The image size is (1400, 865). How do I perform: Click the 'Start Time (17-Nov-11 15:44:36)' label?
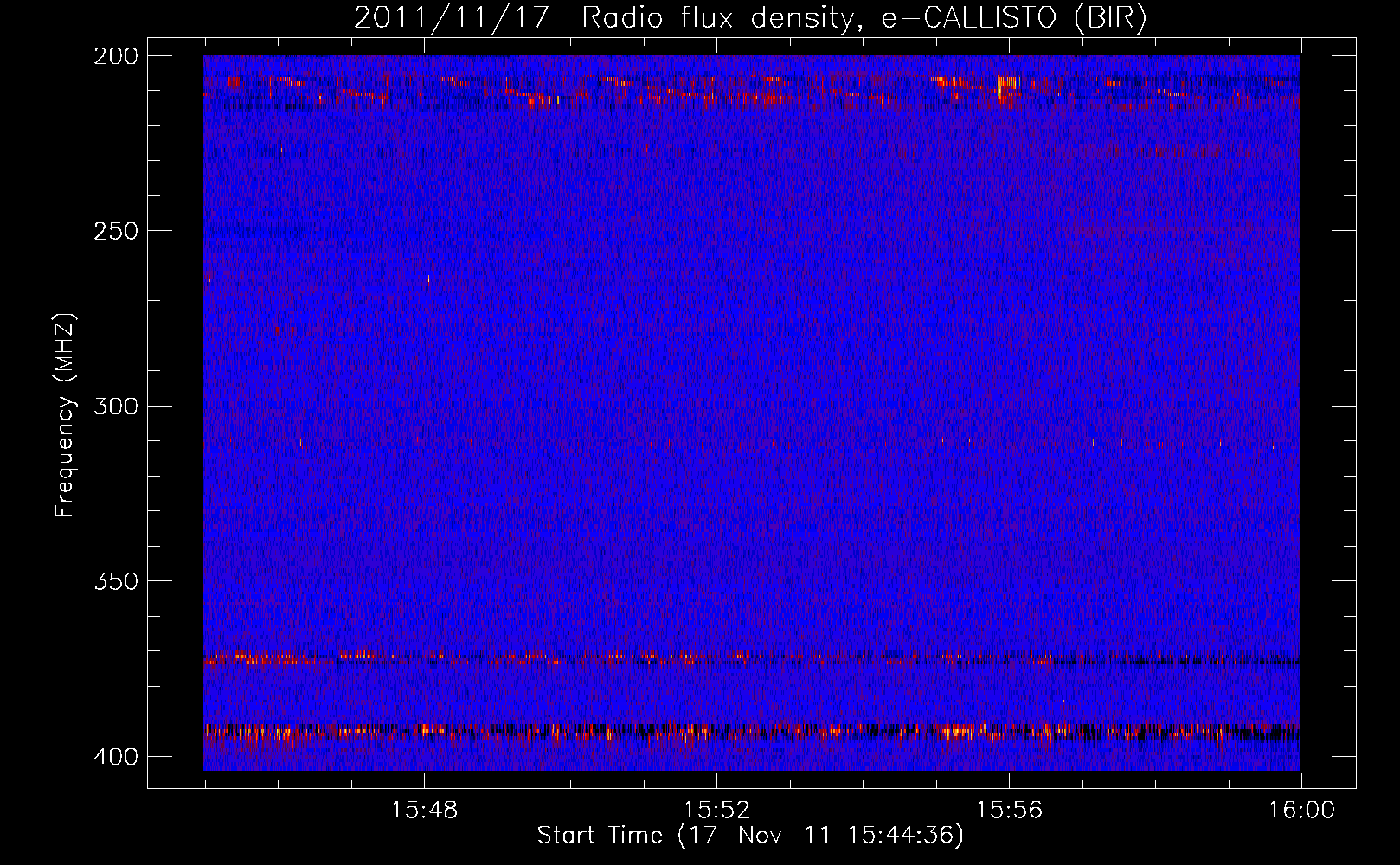pyautogui.click(x=750, y=836)
